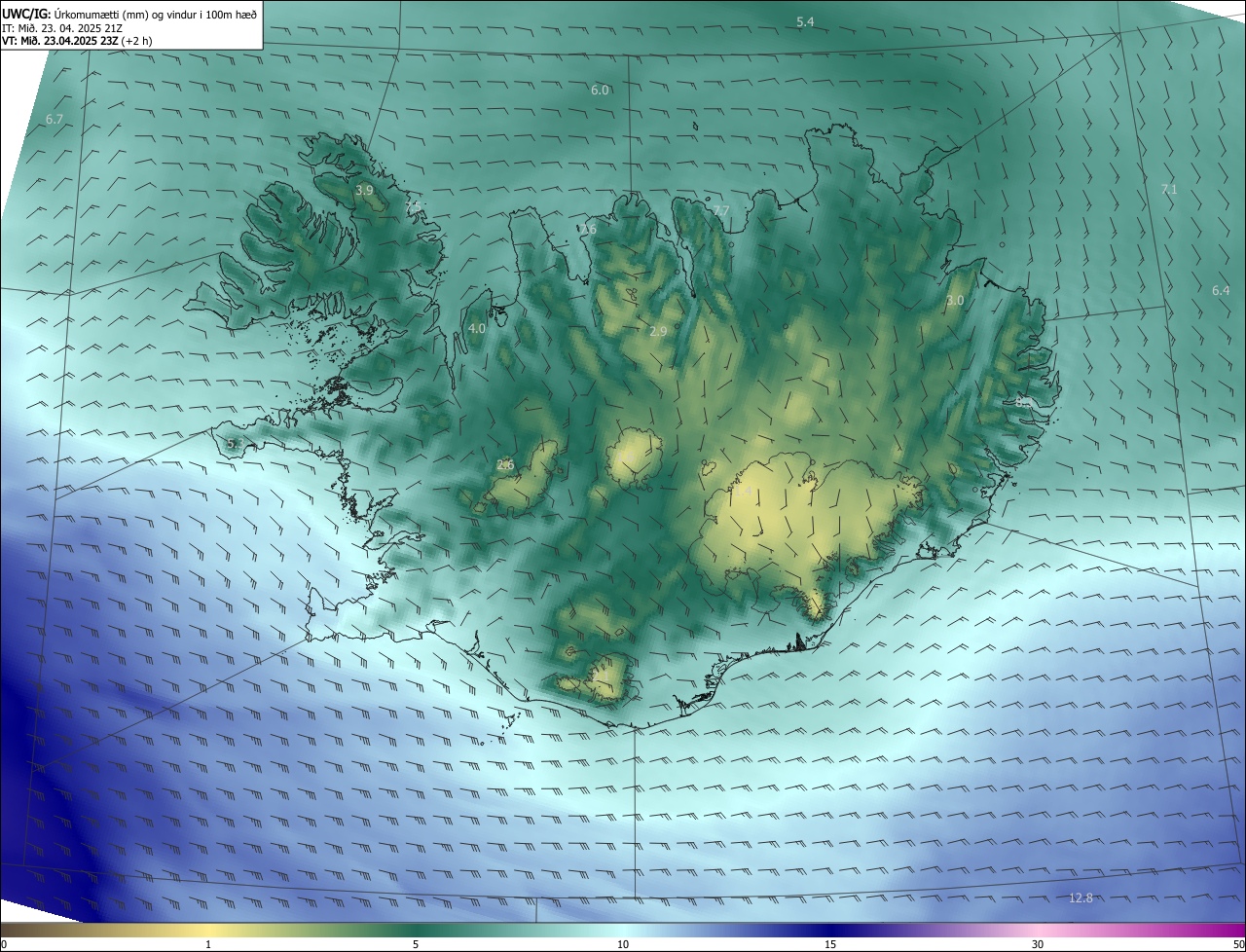Click the '0' tick on the color scale

point(4,944)
